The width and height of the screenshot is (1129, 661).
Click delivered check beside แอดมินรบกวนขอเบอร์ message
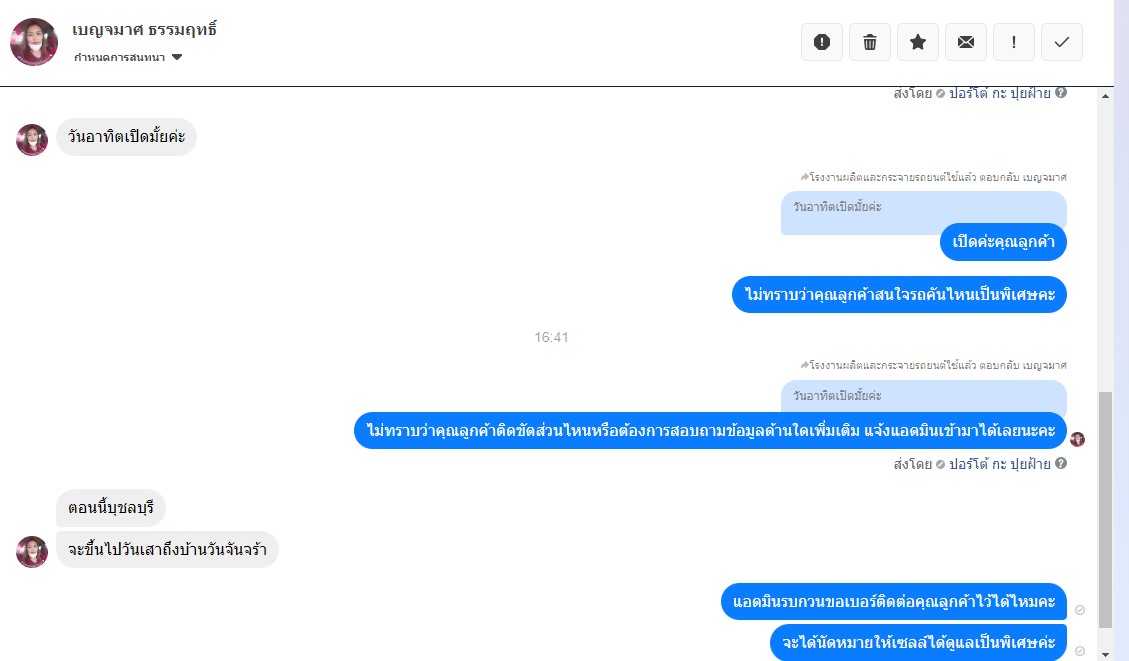(1079, 610)
